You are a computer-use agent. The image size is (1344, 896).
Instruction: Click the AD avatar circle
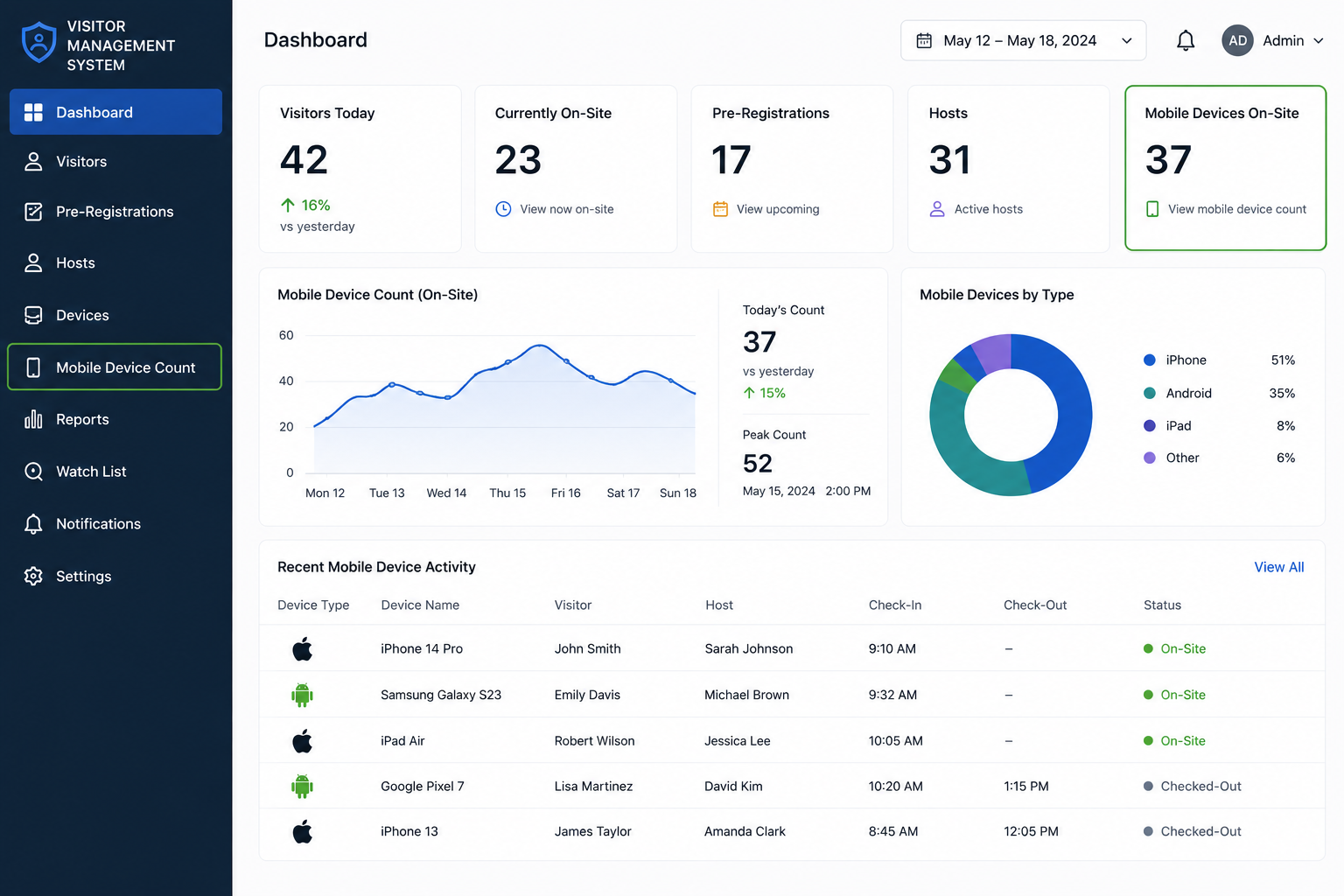tap(1237, 40)
